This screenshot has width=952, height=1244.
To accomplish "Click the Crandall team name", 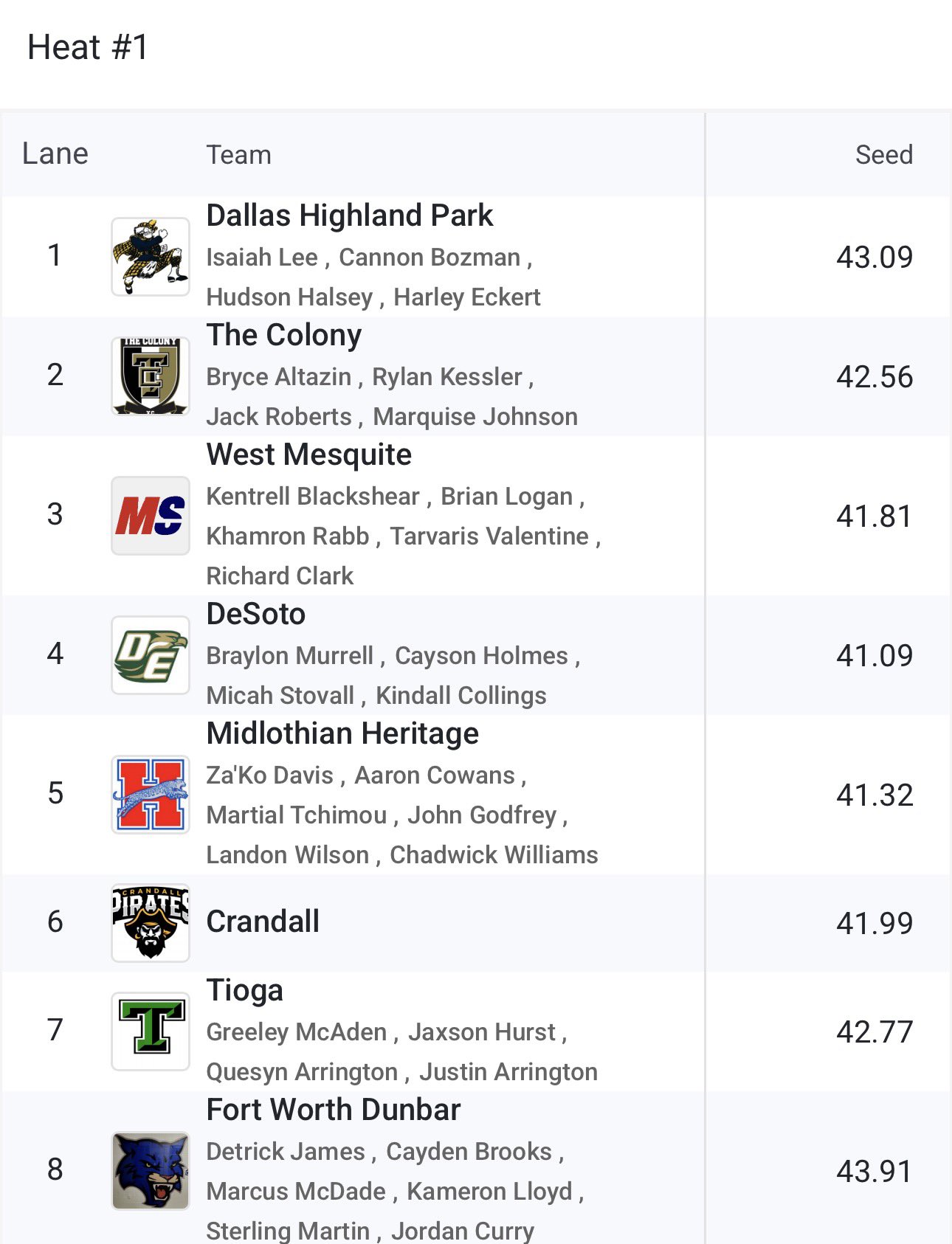I will [x=263, y=922].
